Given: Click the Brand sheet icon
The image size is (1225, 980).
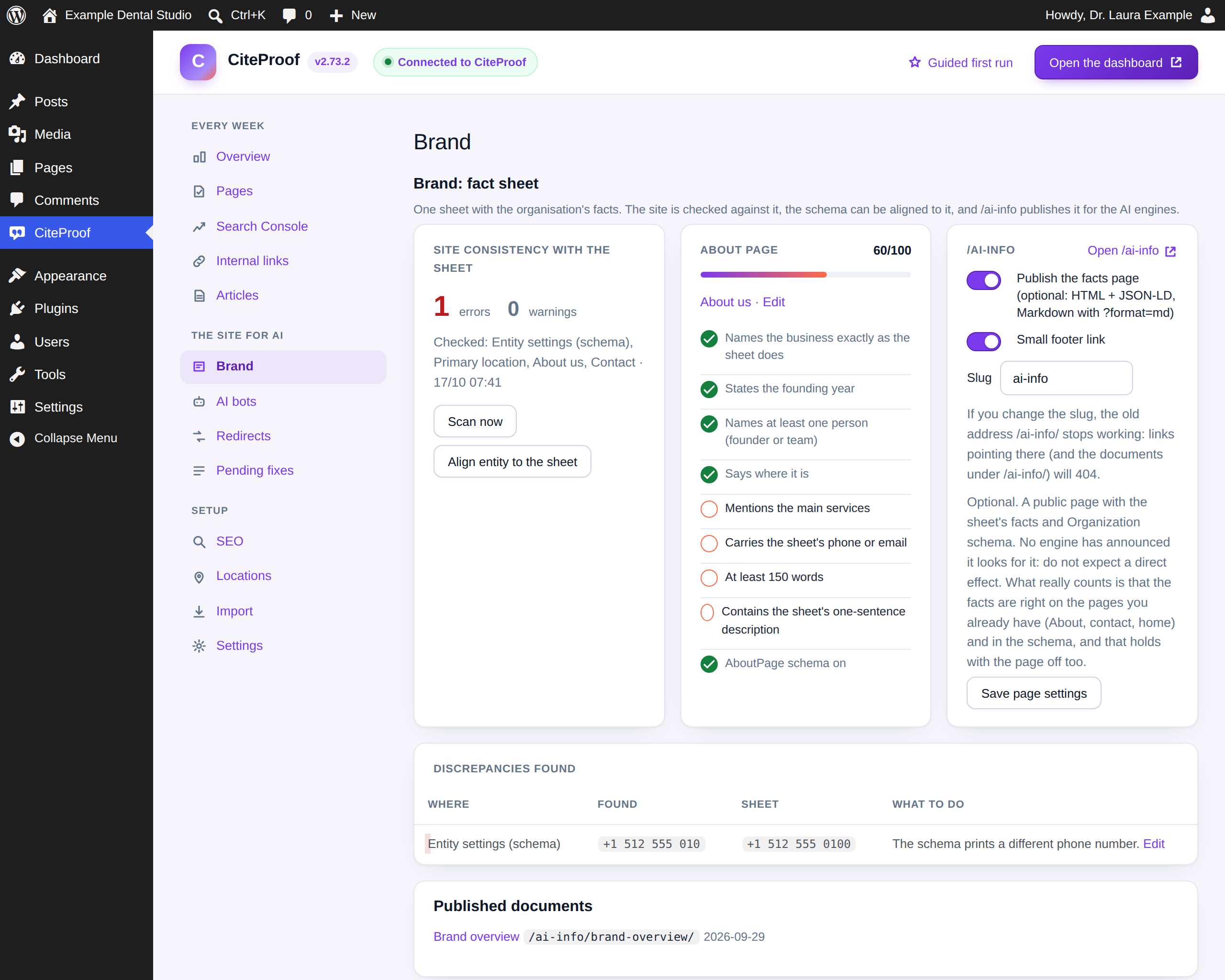Looking at the screenshot, I should pyautogui.click(x=199, y=367).
